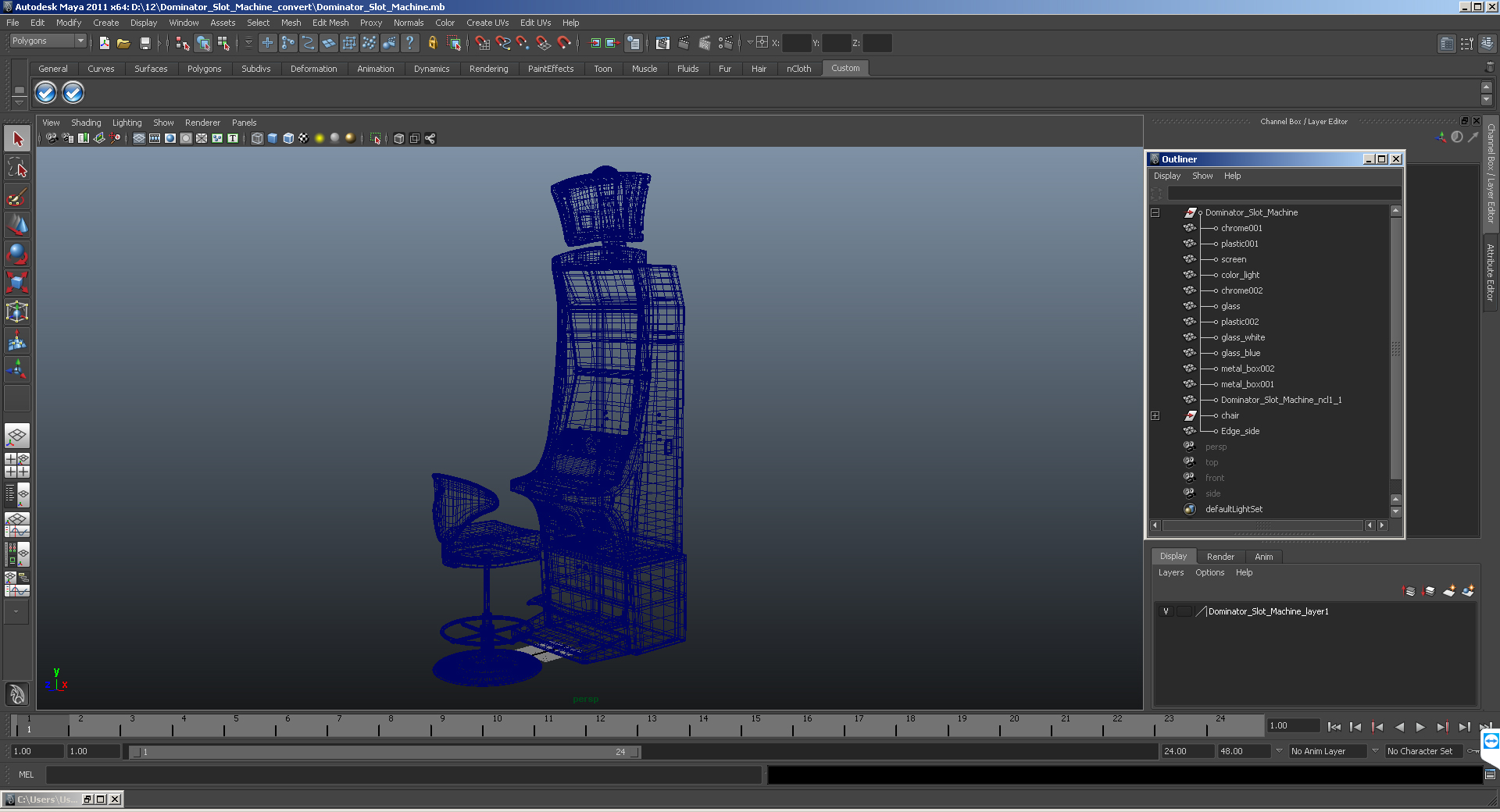
Task: Click the Snap to grids magnet icon
Action: (x=482, y=43)
